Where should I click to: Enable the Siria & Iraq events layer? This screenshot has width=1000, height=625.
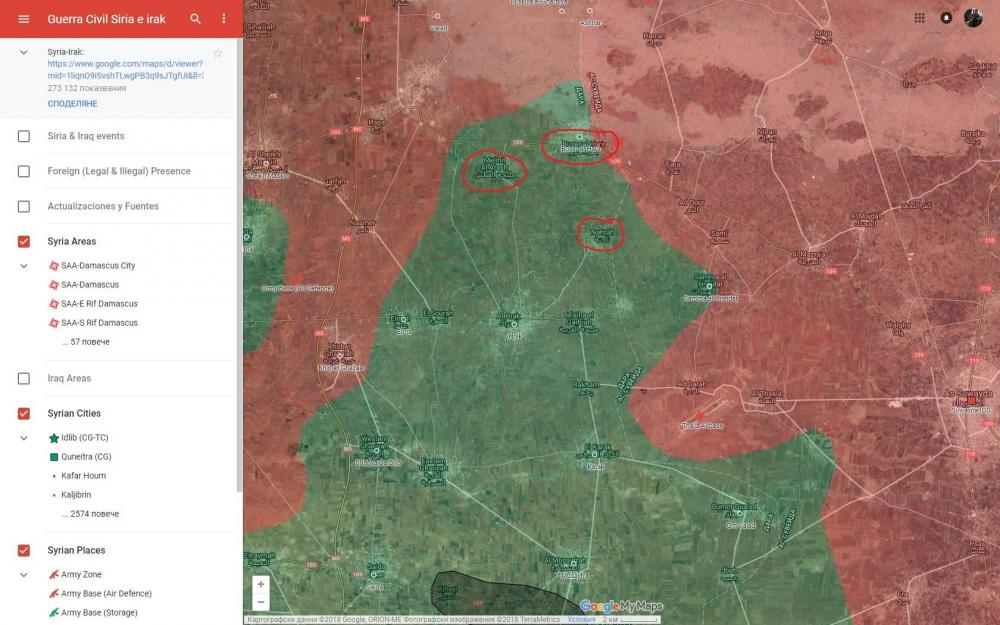tap(24, 136)
